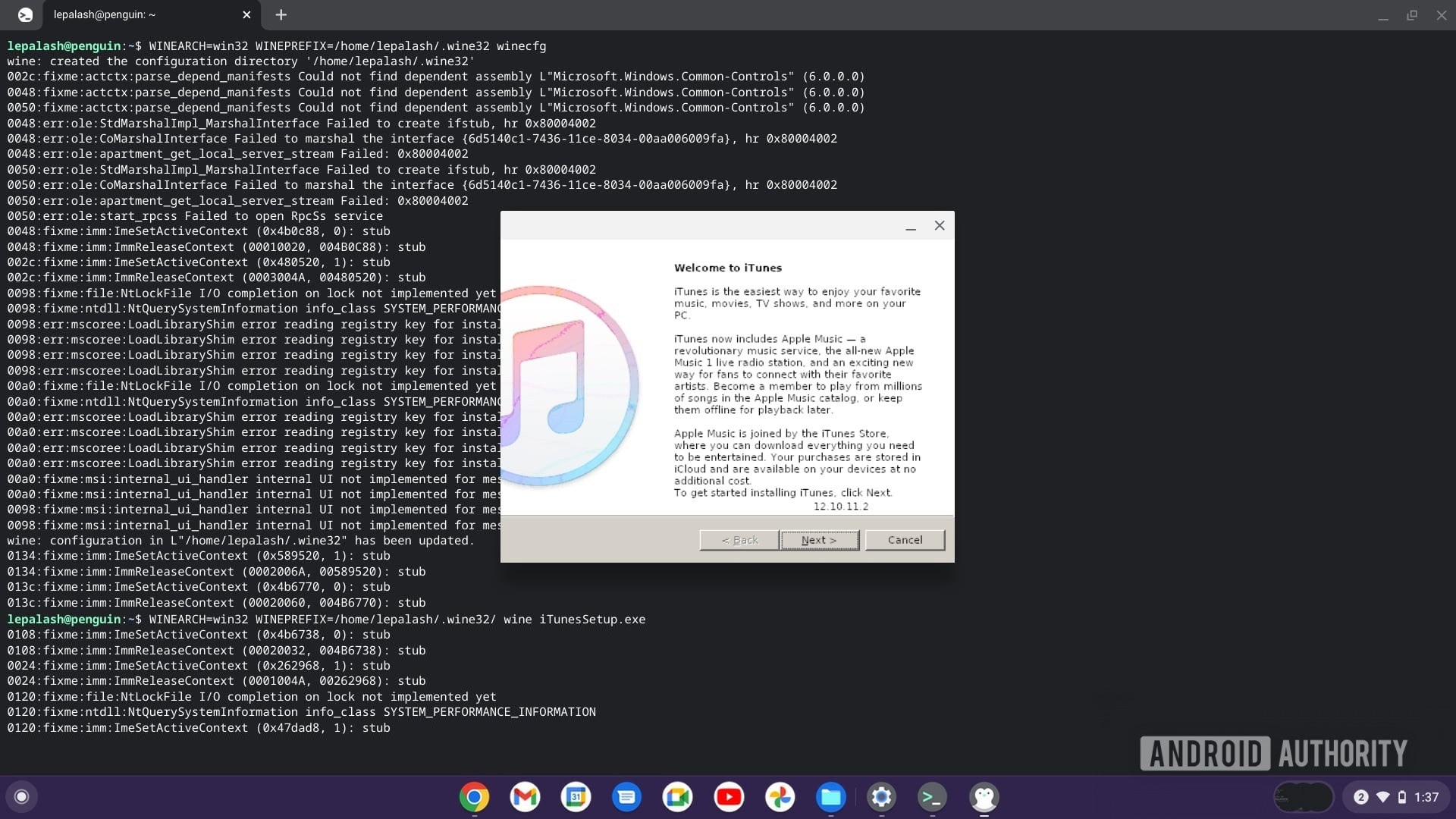This screenshot has height=819, width=1456.
Task: Open Chrome browser from the shelf
Action: pyautogui.click(x=474, y=797)
